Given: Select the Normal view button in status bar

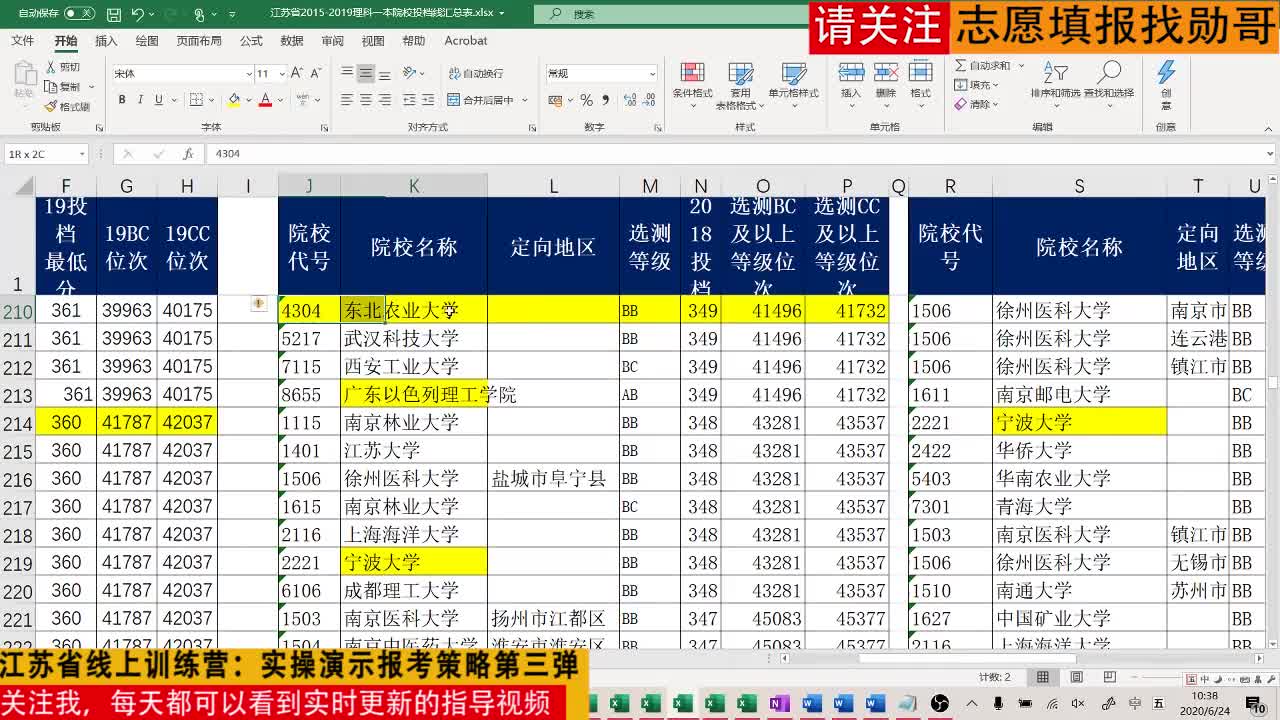Looking at the screenshot, I should (1043, 677).
